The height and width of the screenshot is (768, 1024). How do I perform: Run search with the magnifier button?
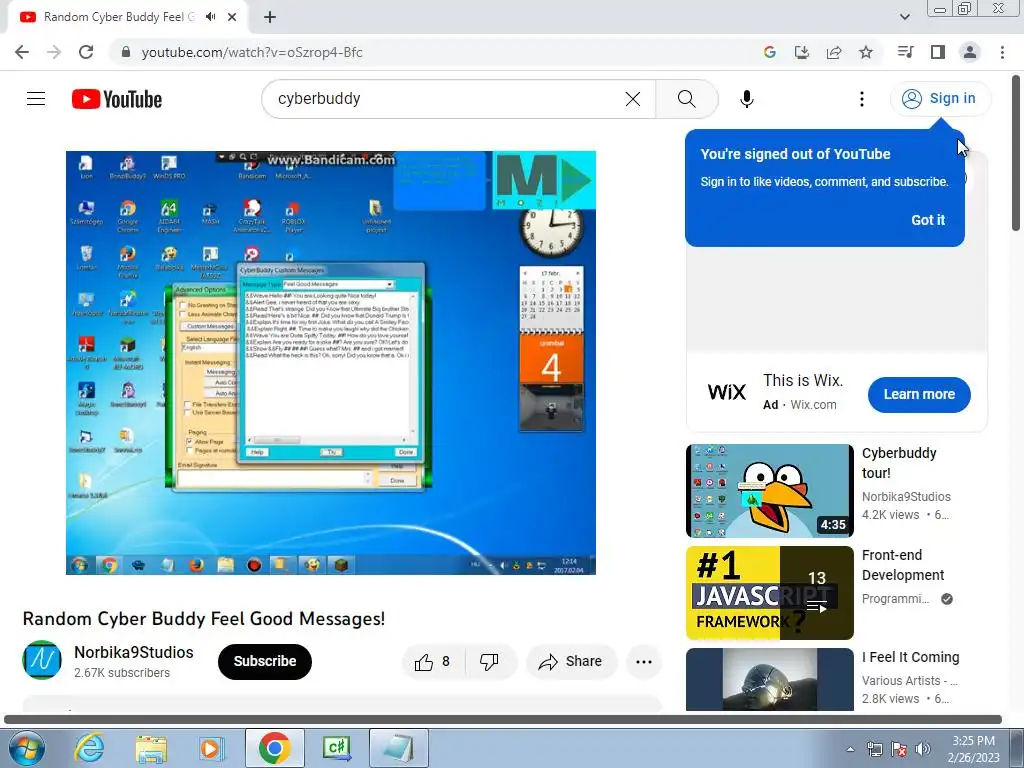click(686, 99)
